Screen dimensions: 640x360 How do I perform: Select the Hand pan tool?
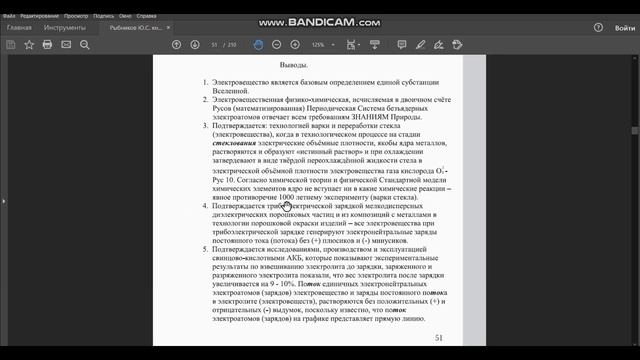click(x=258, y=45)
